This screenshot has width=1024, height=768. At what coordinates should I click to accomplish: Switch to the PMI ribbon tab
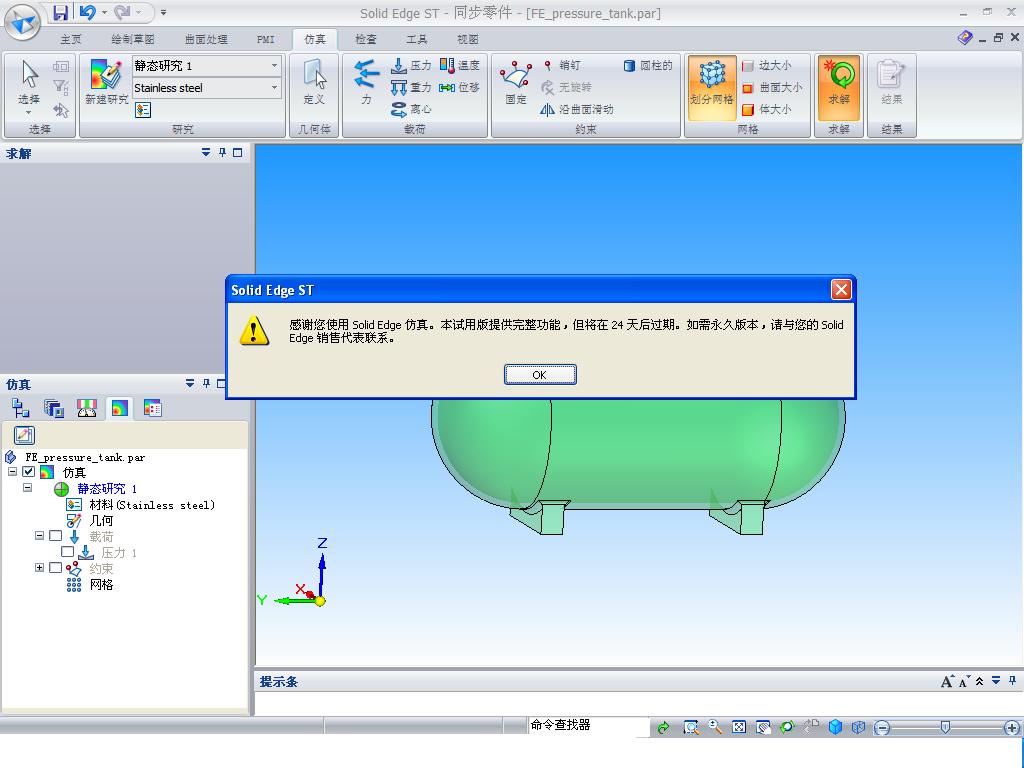(x=266, y=40)
